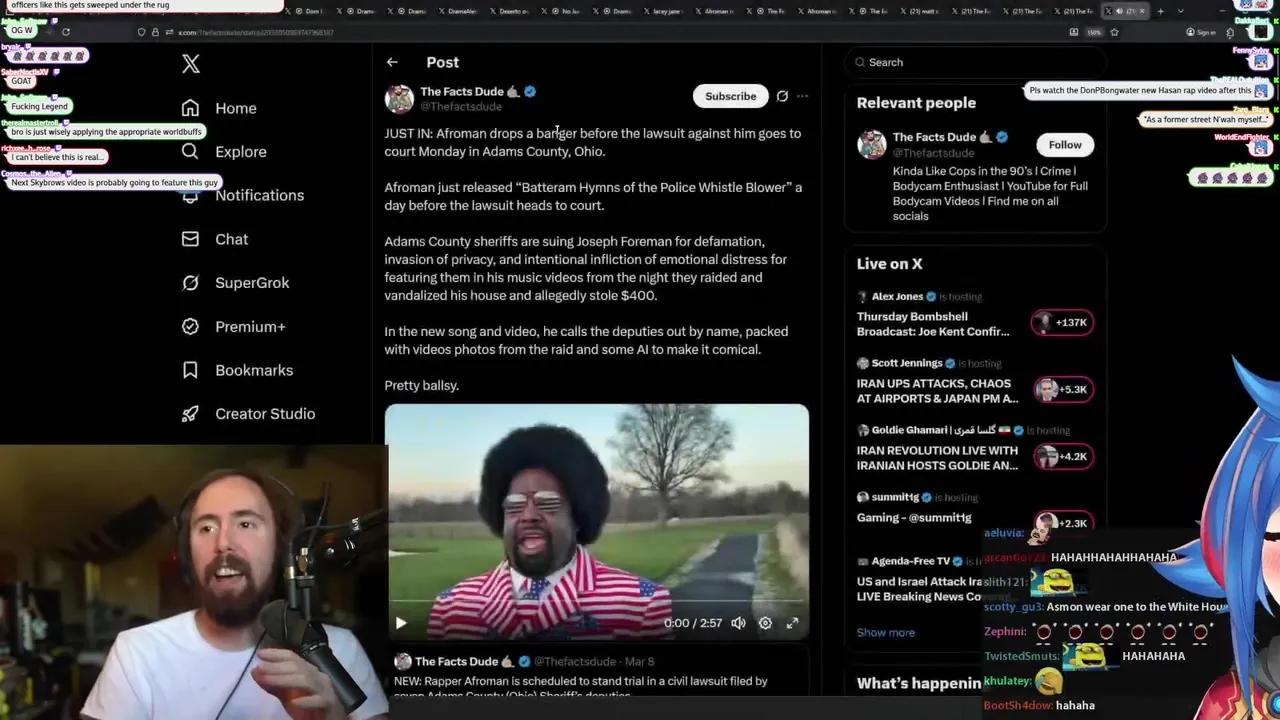Open post's three-dot more menu
Image resolution: width=1280 pixels, height=720 pixels.
(x=802, y=96)
